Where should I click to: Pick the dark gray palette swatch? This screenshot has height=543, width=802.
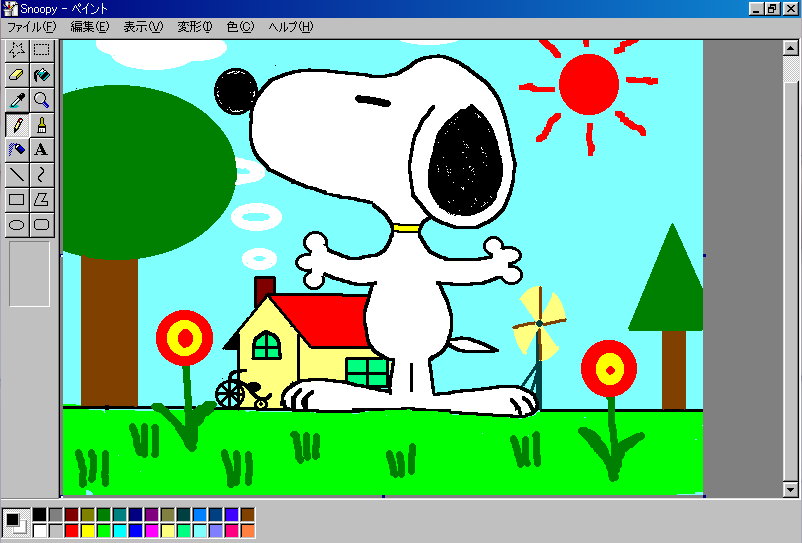(x=56, y=514)
